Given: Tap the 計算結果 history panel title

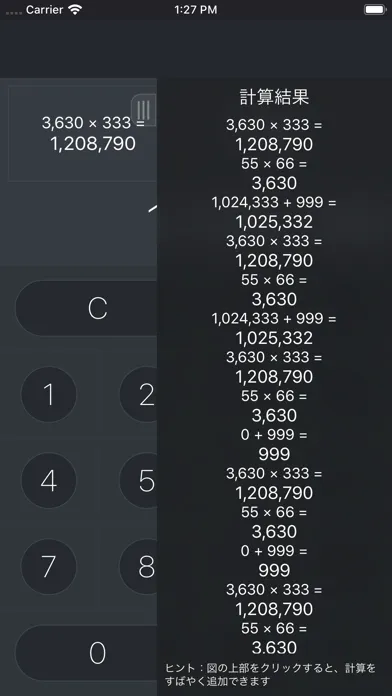Looking at the screenshot, I should 274,97.
